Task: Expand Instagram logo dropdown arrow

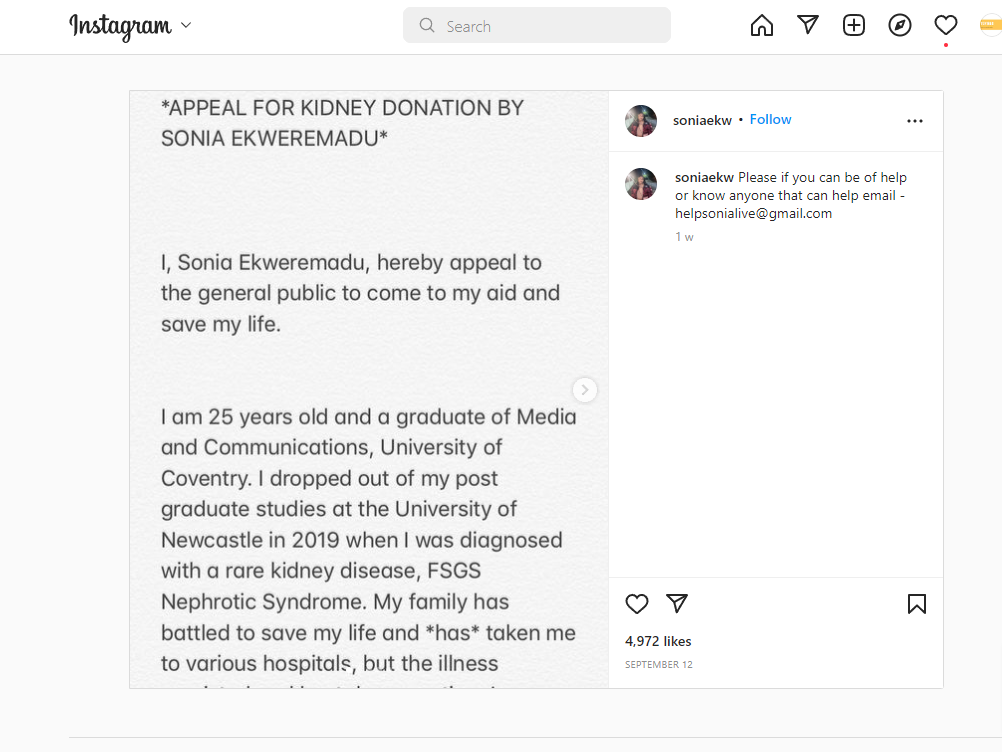Action: (x=186, y=26)
